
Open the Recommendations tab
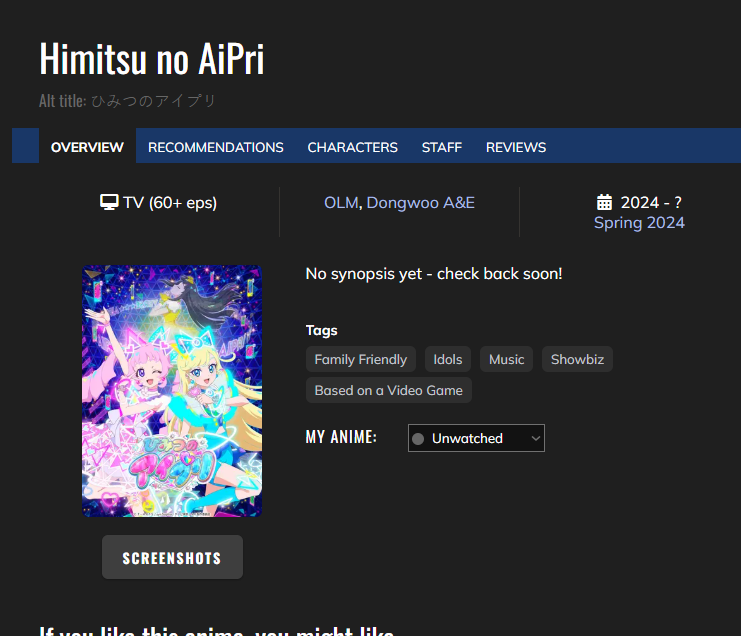point(216,147)
